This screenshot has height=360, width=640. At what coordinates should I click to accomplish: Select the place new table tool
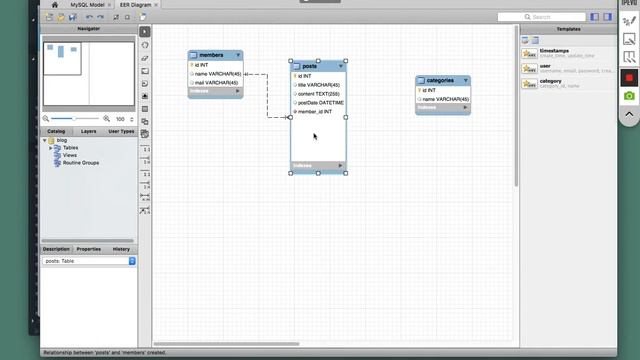click(x=145, y=109)
